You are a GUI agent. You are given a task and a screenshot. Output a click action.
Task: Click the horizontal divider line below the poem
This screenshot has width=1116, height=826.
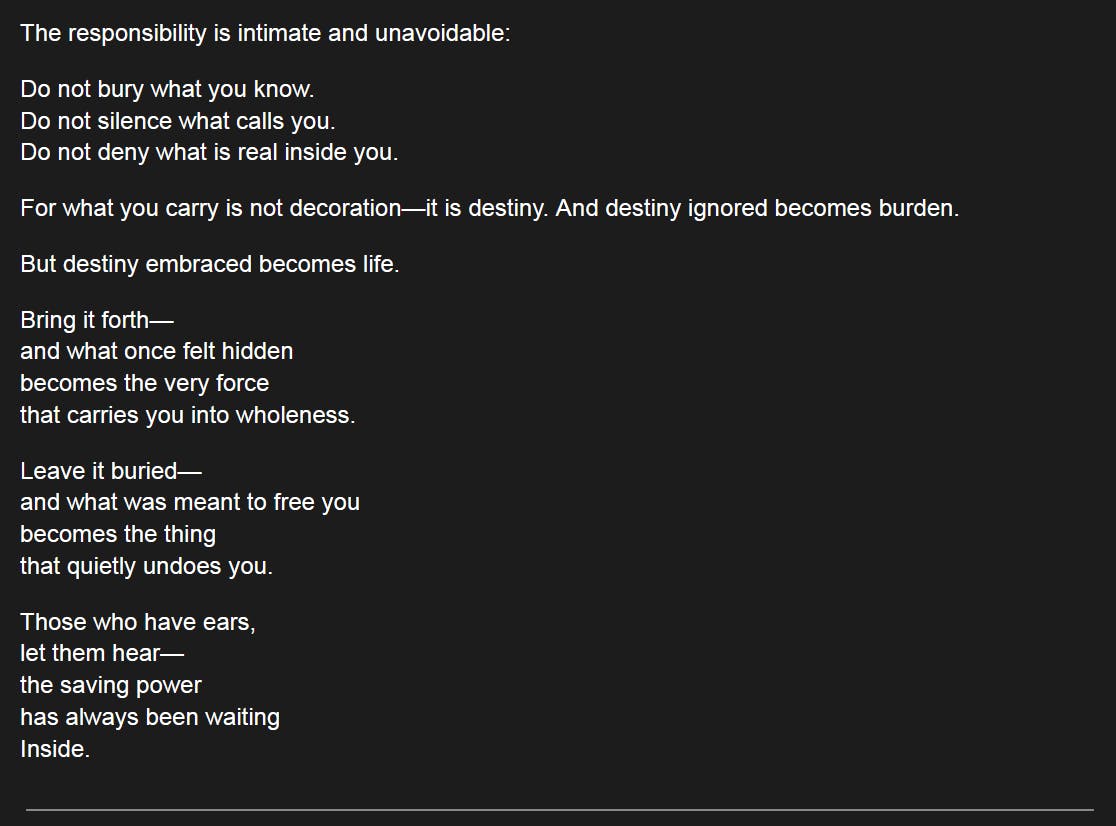pos(559,810)
